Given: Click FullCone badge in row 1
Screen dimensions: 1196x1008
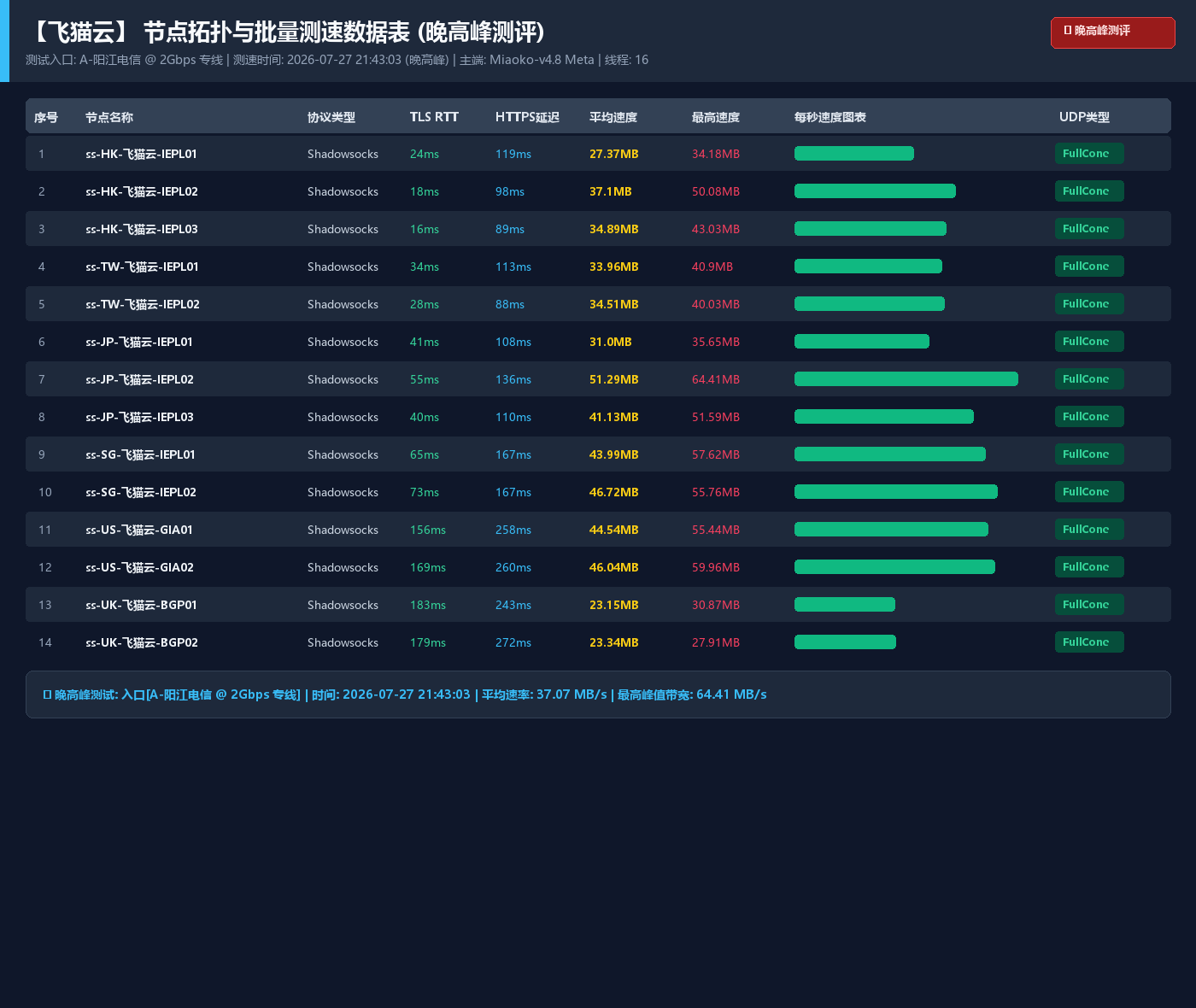Looking at the screenshot, I should (x=1089, y=154).
